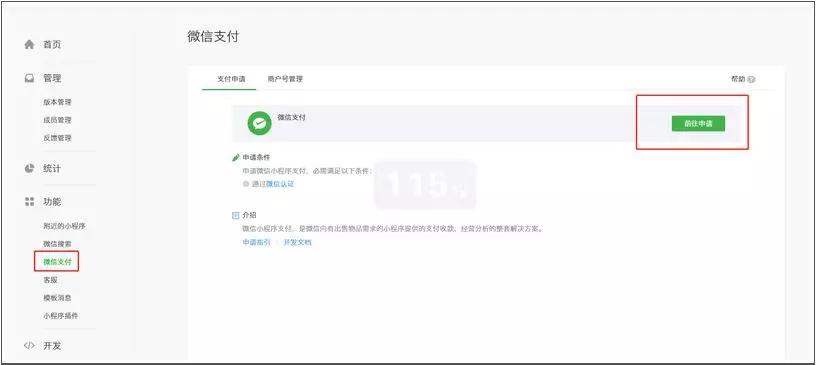
Task: Switch to the 商户号管理 tab
Action: pos(285,79)
